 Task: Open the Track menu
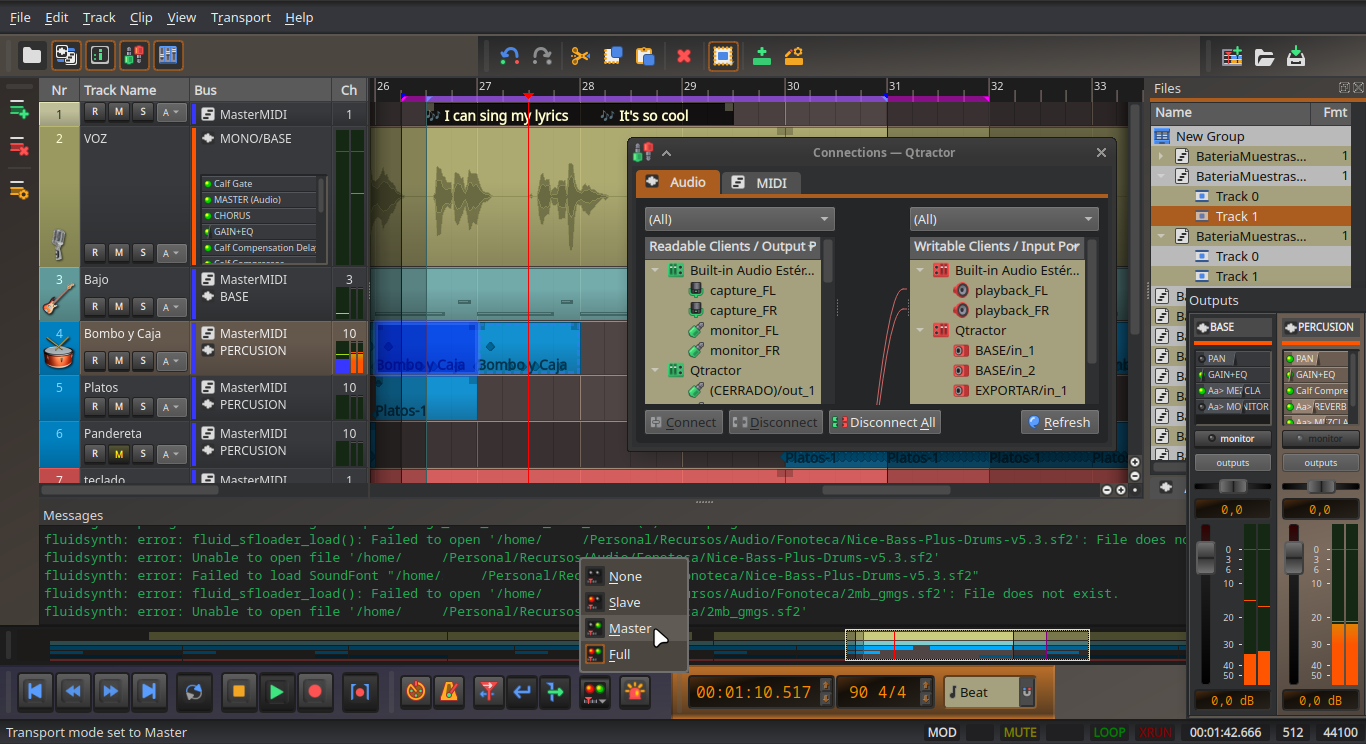point(99,17)
